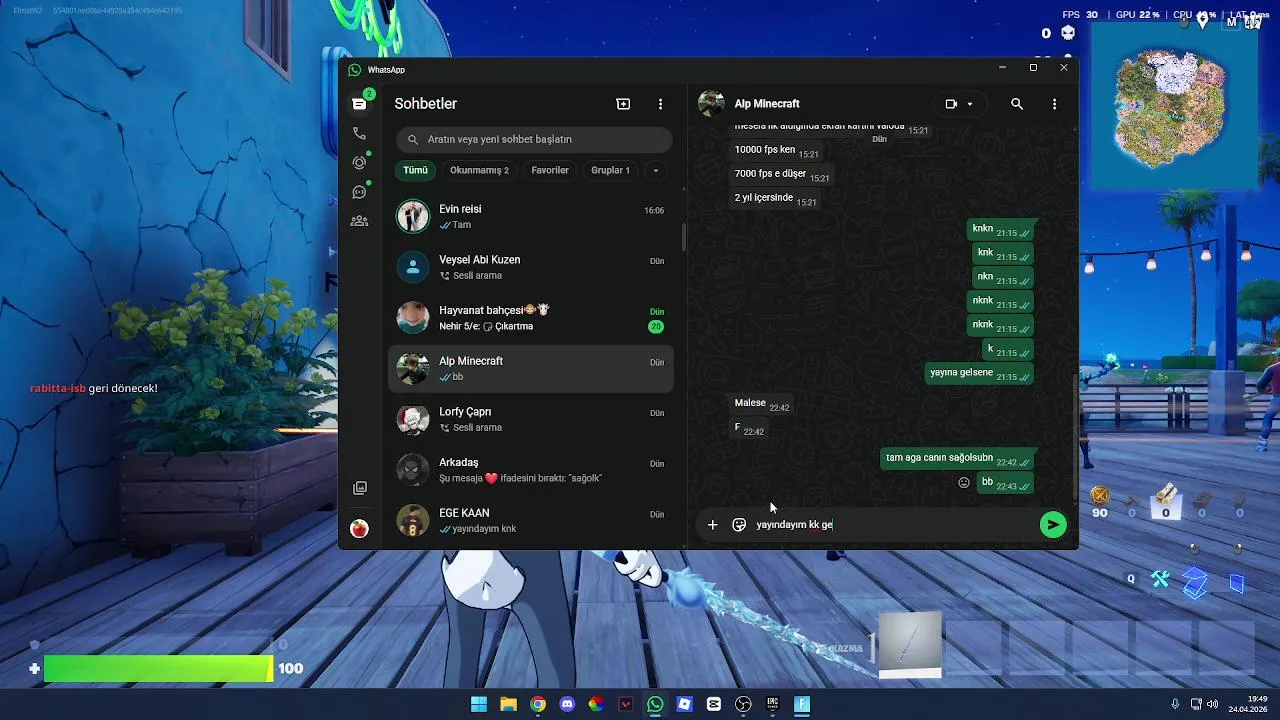Click the Alp Minecraft avatar in the chat header
The height and width of the screenshot is (720, 1280).
pyautogui.click(x=711, y=104)
